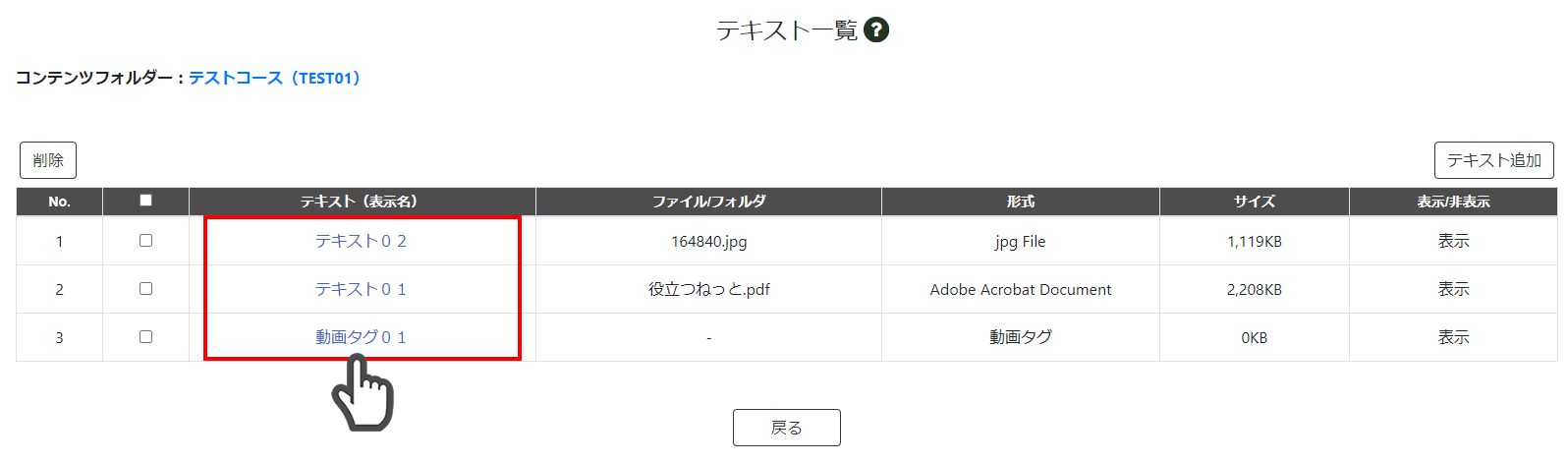Open the テキスト０１ link

tap(361, 289)
